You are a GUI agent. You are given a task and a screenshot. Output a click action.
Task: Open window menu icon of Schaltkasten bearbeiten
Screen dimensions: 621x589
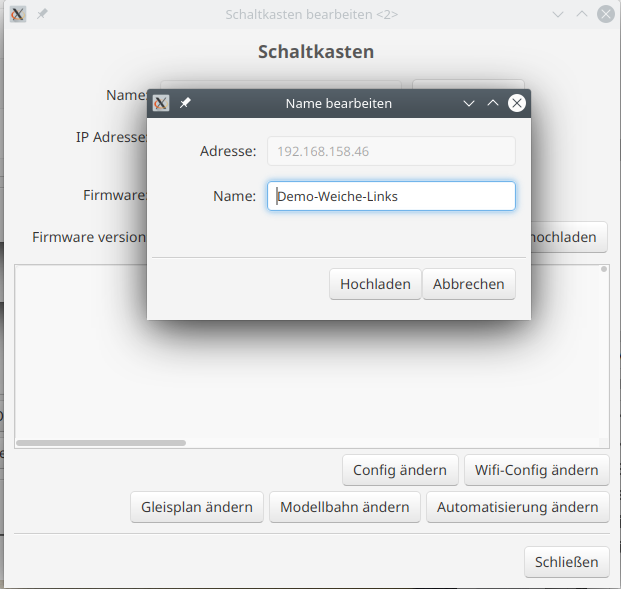[x=18, y=15]
